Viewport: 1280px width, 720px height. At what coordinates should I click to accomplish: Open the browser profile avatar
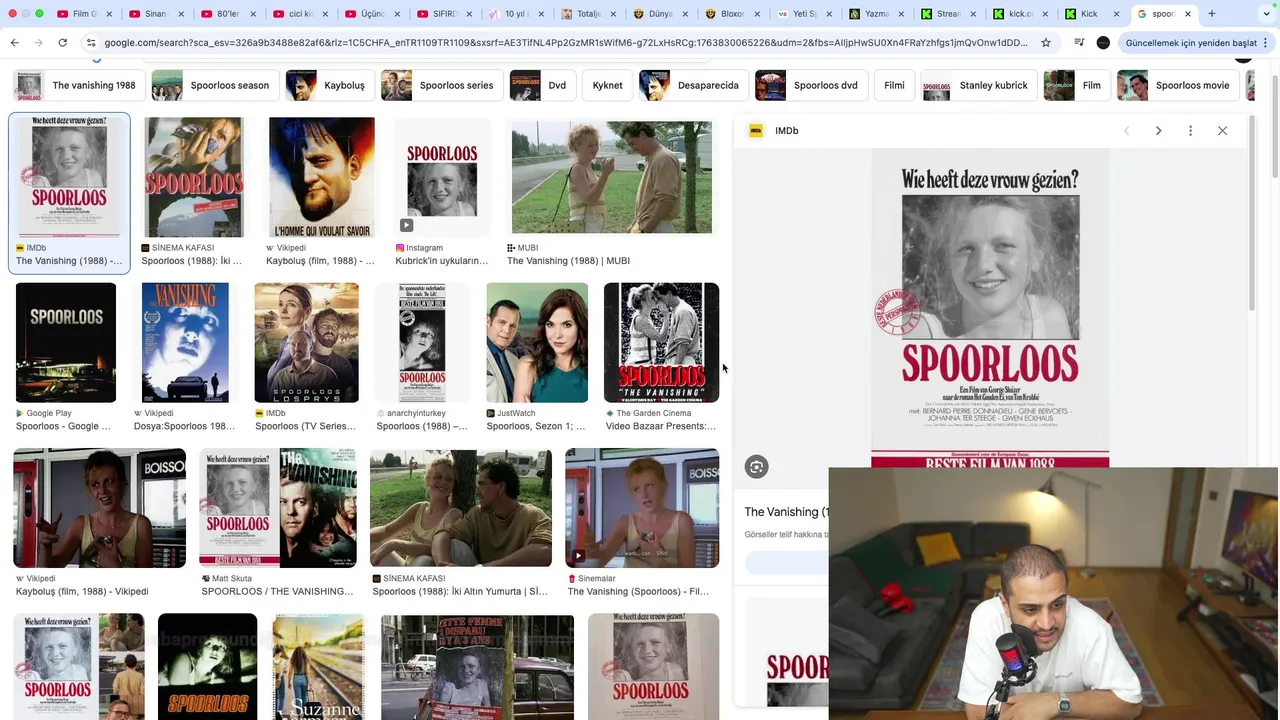pos(1103,43)
